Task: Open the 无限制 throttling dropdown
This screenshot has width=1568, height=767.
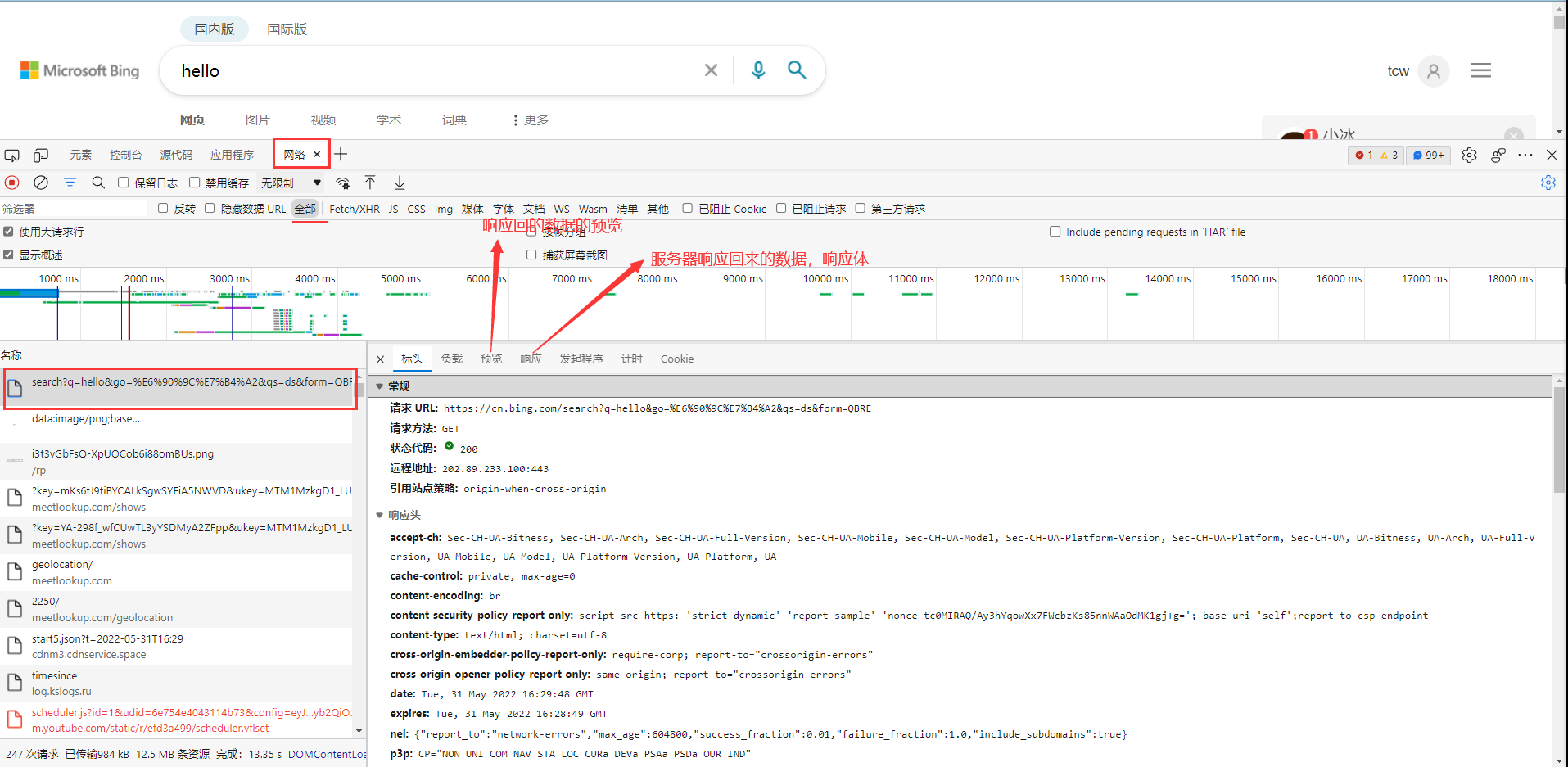Action: point(291,183)
